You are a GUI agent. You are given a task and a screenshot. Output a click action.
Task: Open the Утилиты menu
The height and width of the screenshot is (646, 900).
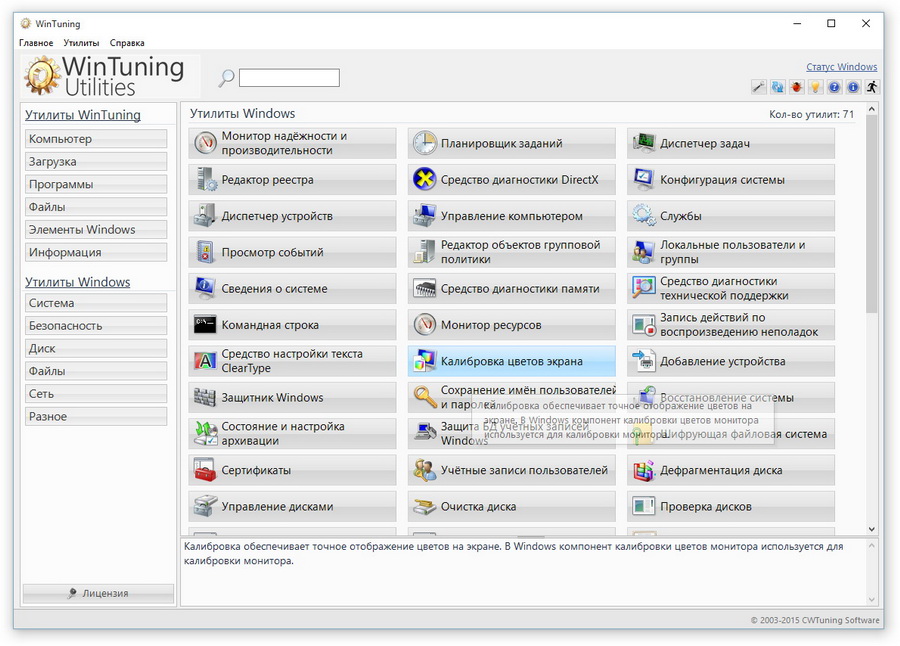click(81, 43)
